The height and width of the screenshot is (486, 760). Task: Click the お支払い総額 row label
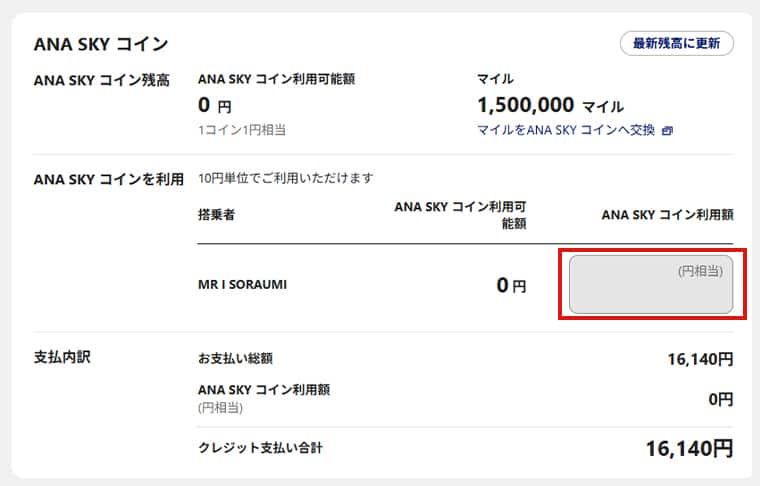[x=236, y=357]
